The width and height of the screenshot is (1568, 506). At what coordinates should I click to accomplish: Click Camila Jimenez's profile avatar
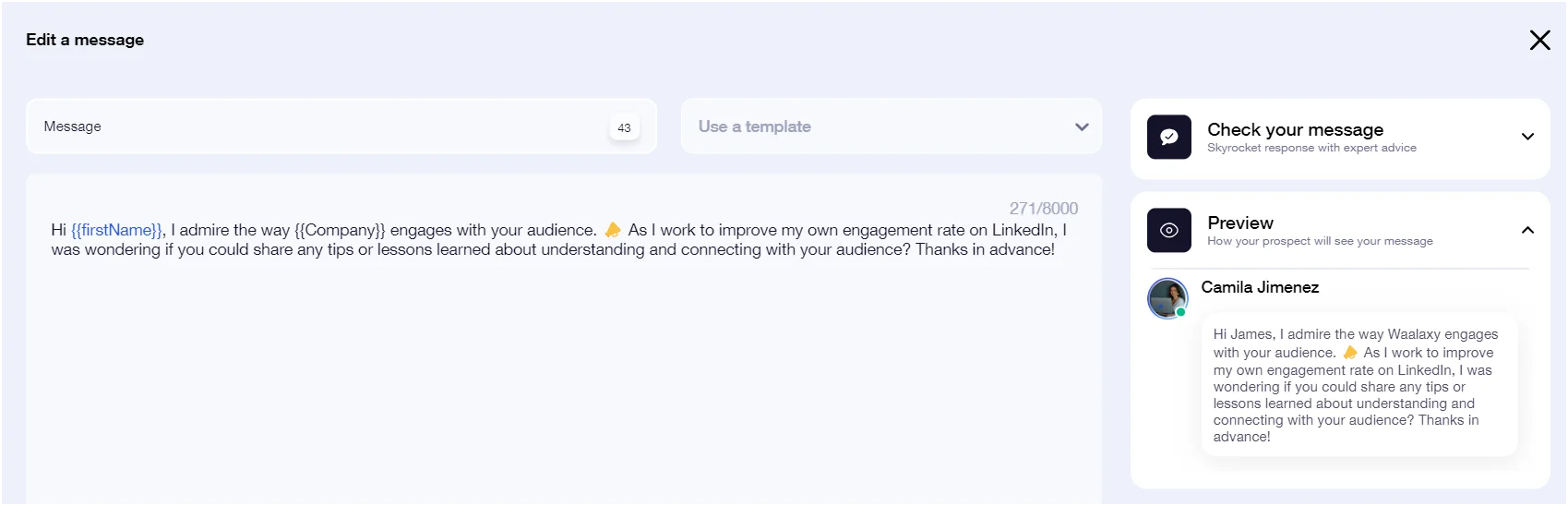pyautogui.click(x=1167, y=298)
